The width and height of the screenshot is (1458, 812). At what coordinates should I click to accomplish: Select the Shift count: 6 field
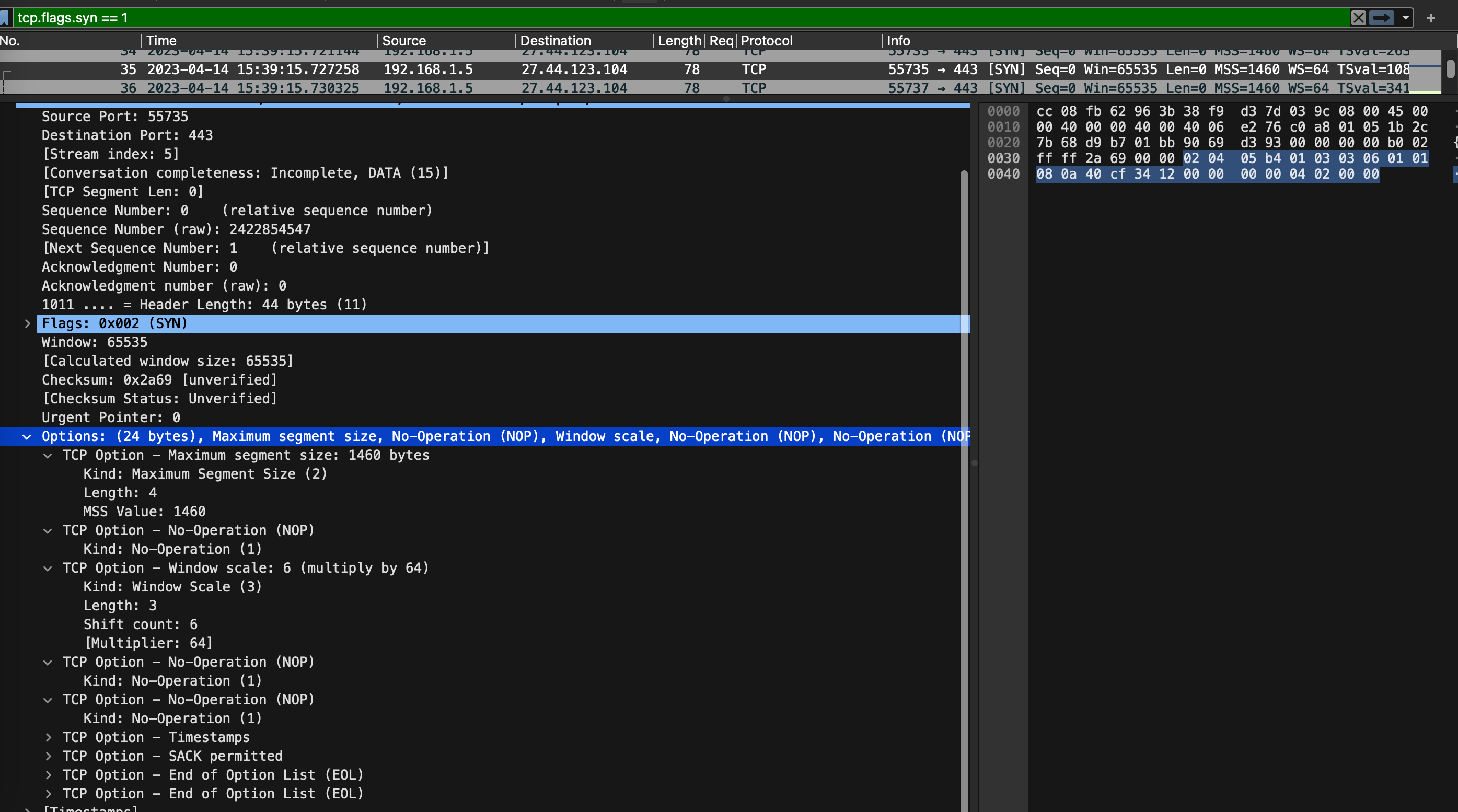pyautogui.click(x=141, y=625)
